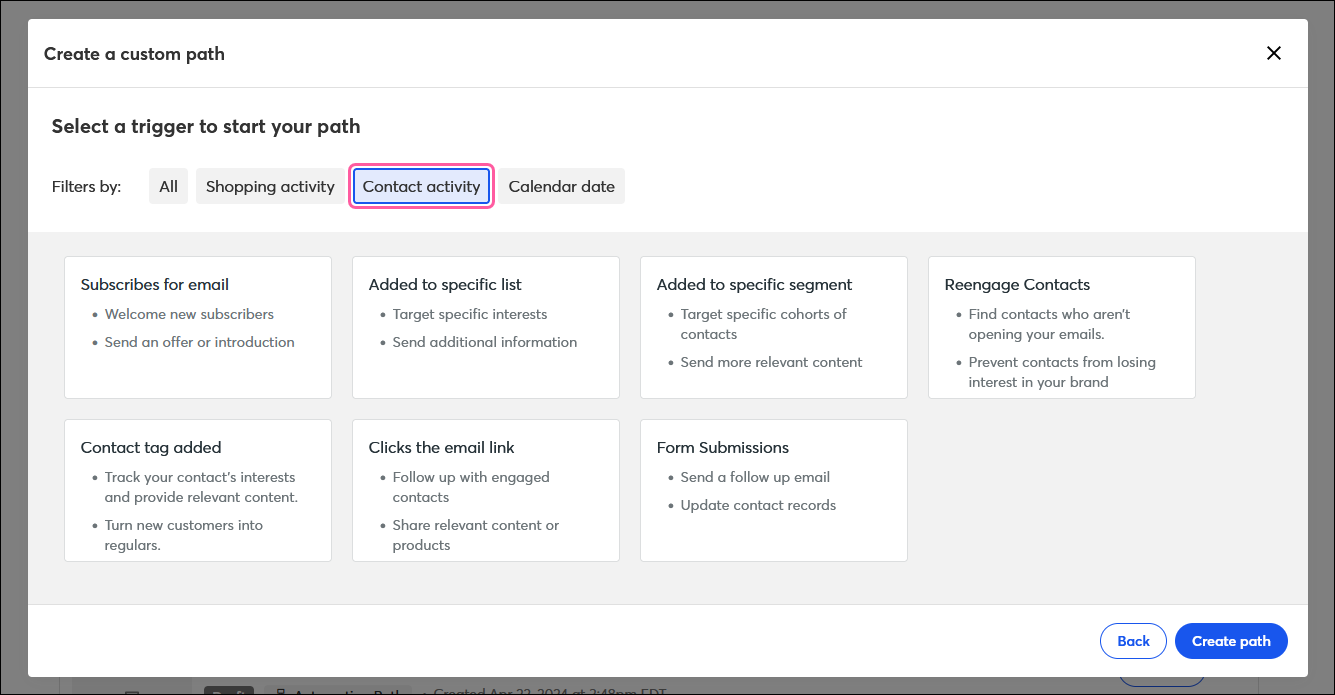This screenshot has width=1335, height=695.
Task: Select the All filter
Action: [168, 186]
